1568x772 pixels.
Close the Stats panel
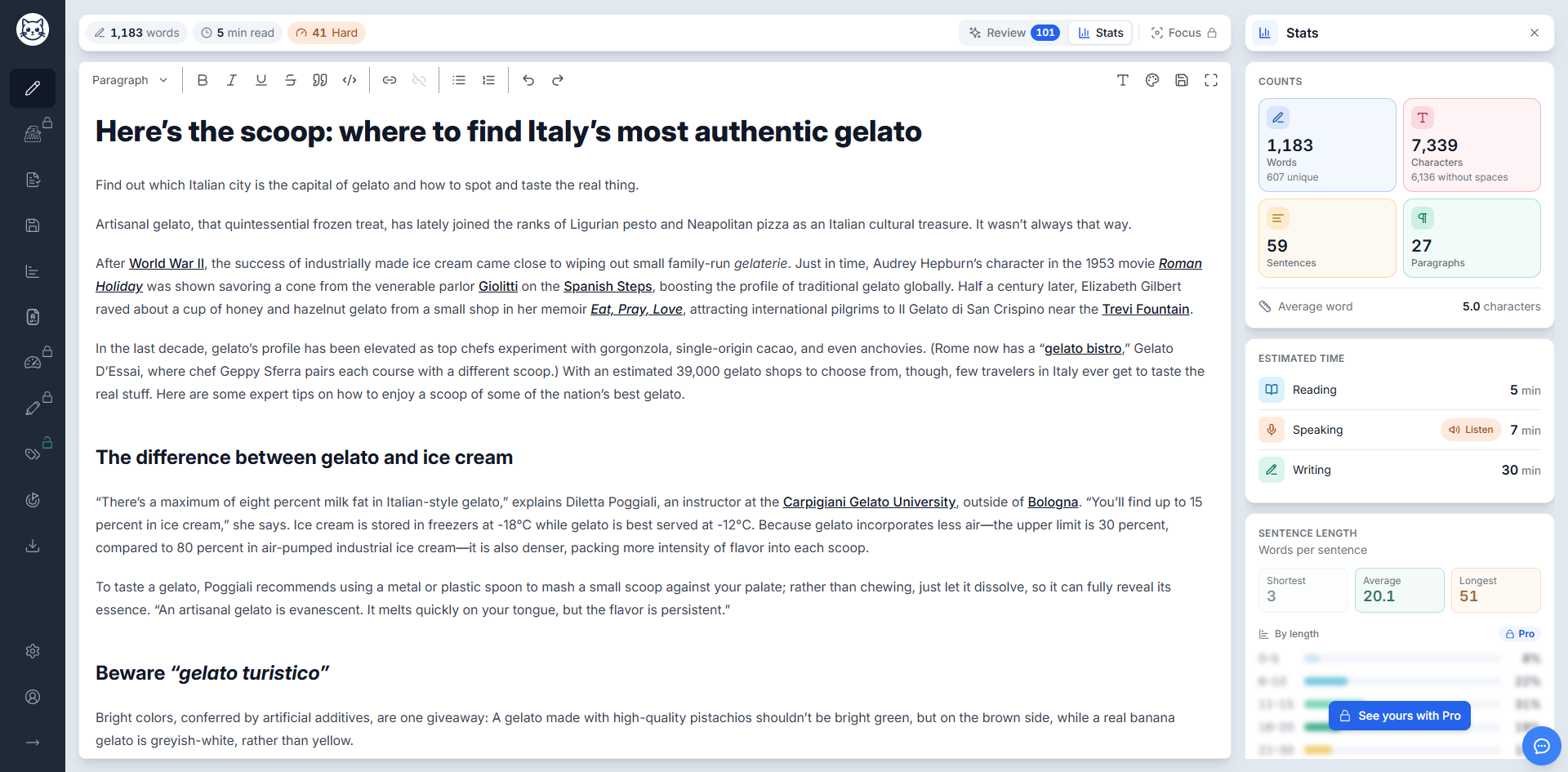coord(1535,33)
